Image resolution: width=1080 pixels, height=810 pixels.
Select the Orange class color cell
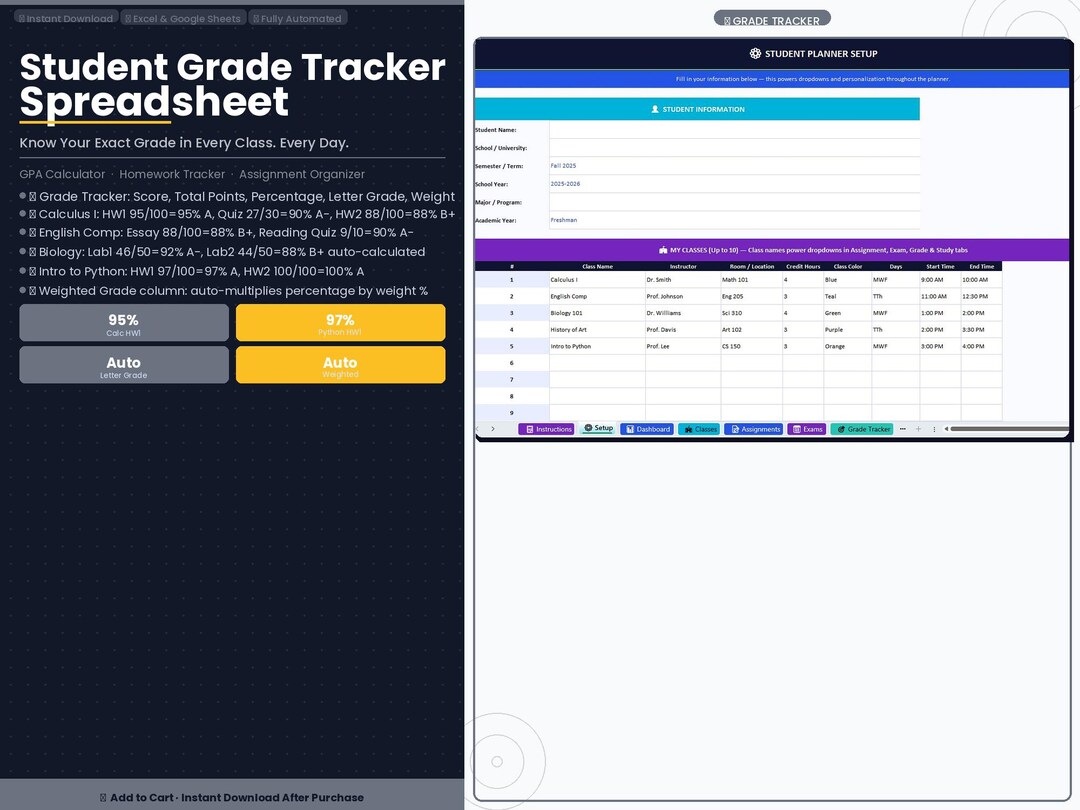847,346
